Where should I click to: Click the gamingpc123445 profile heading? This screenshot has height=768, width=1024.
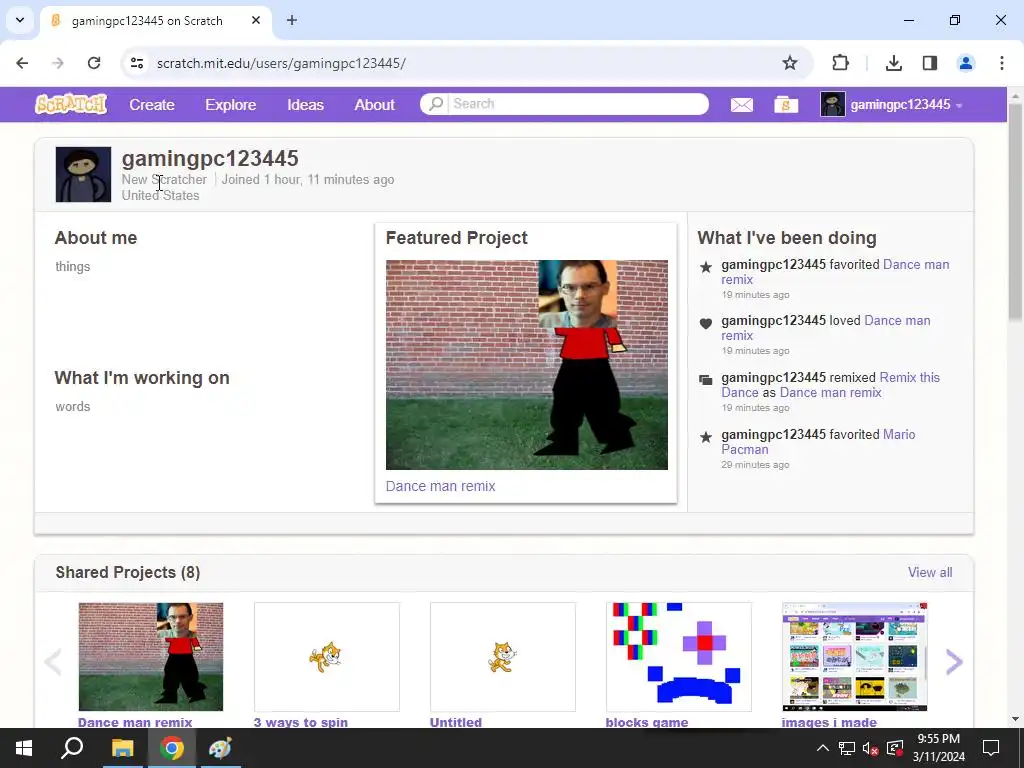pos(210,158)
